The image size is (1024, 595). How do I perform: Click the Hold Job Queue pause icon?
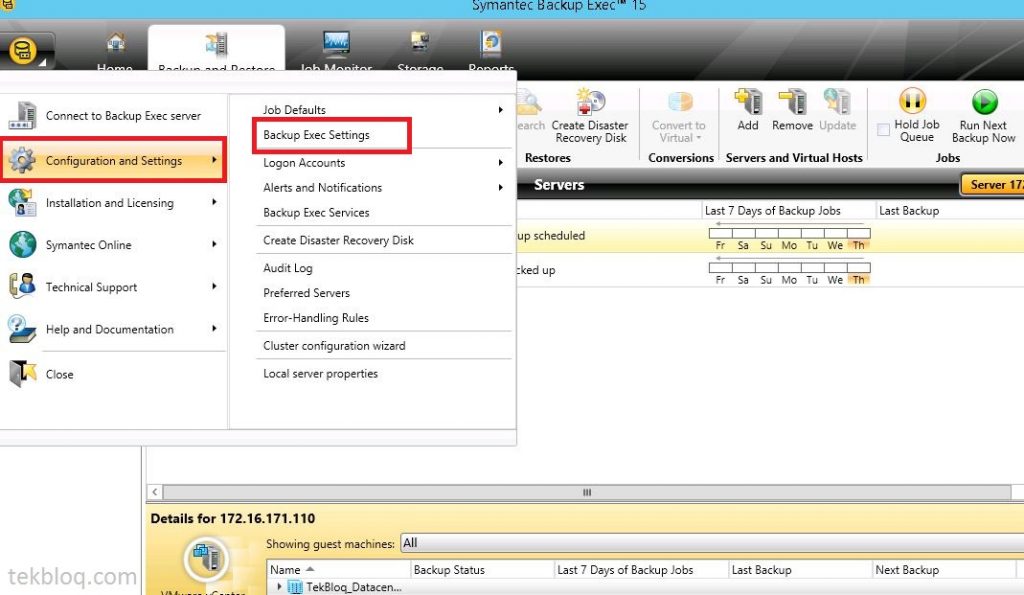pyautogui.click(x=913, y=101)
